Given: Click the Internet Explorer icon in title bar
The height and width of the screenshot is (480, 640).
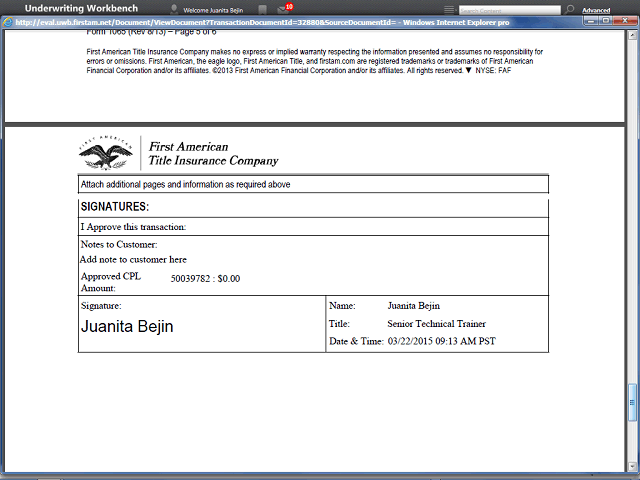Looking at the screenshot, I should pyautogui.click(x=7, y=22).
